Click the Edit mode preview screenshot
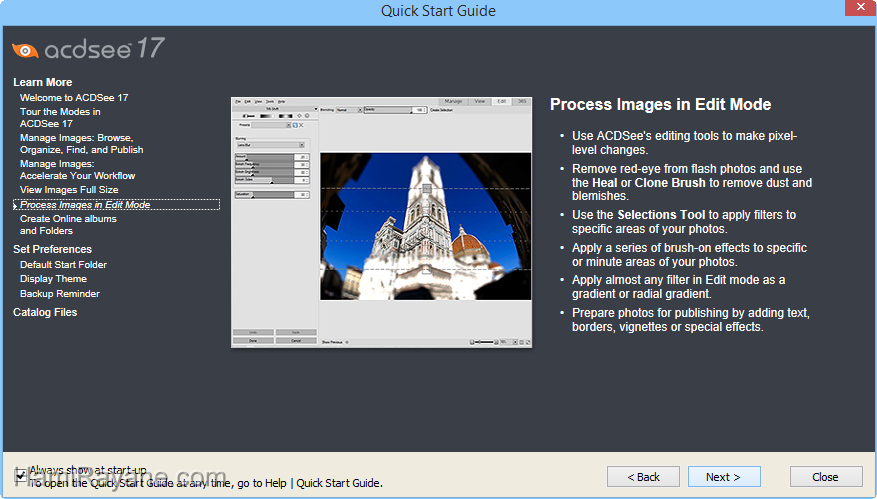 [381, 222]
